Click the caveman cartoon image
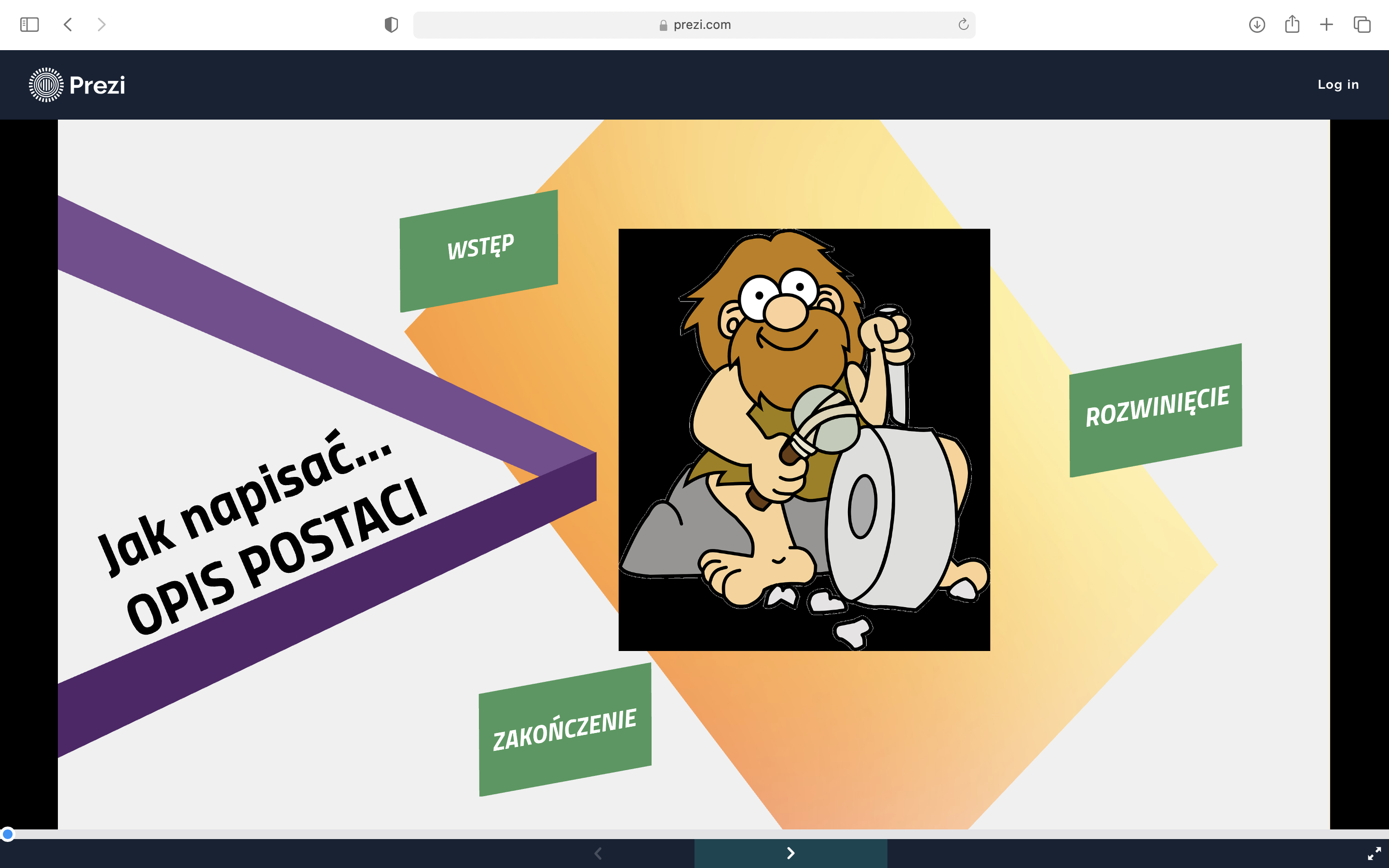 [803, 439]
